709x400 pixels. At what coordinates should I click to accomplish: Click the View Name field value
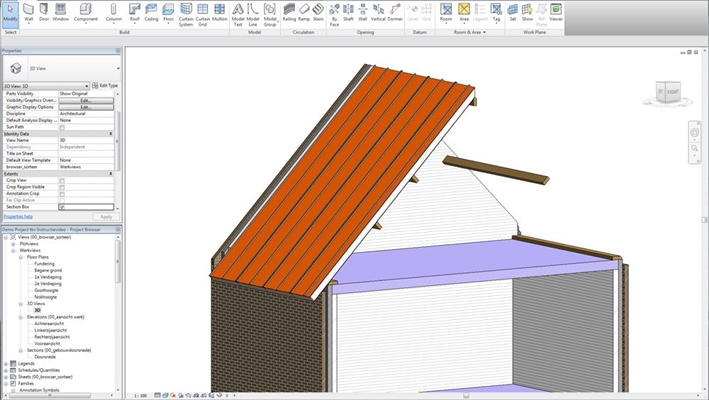[85, 140]
